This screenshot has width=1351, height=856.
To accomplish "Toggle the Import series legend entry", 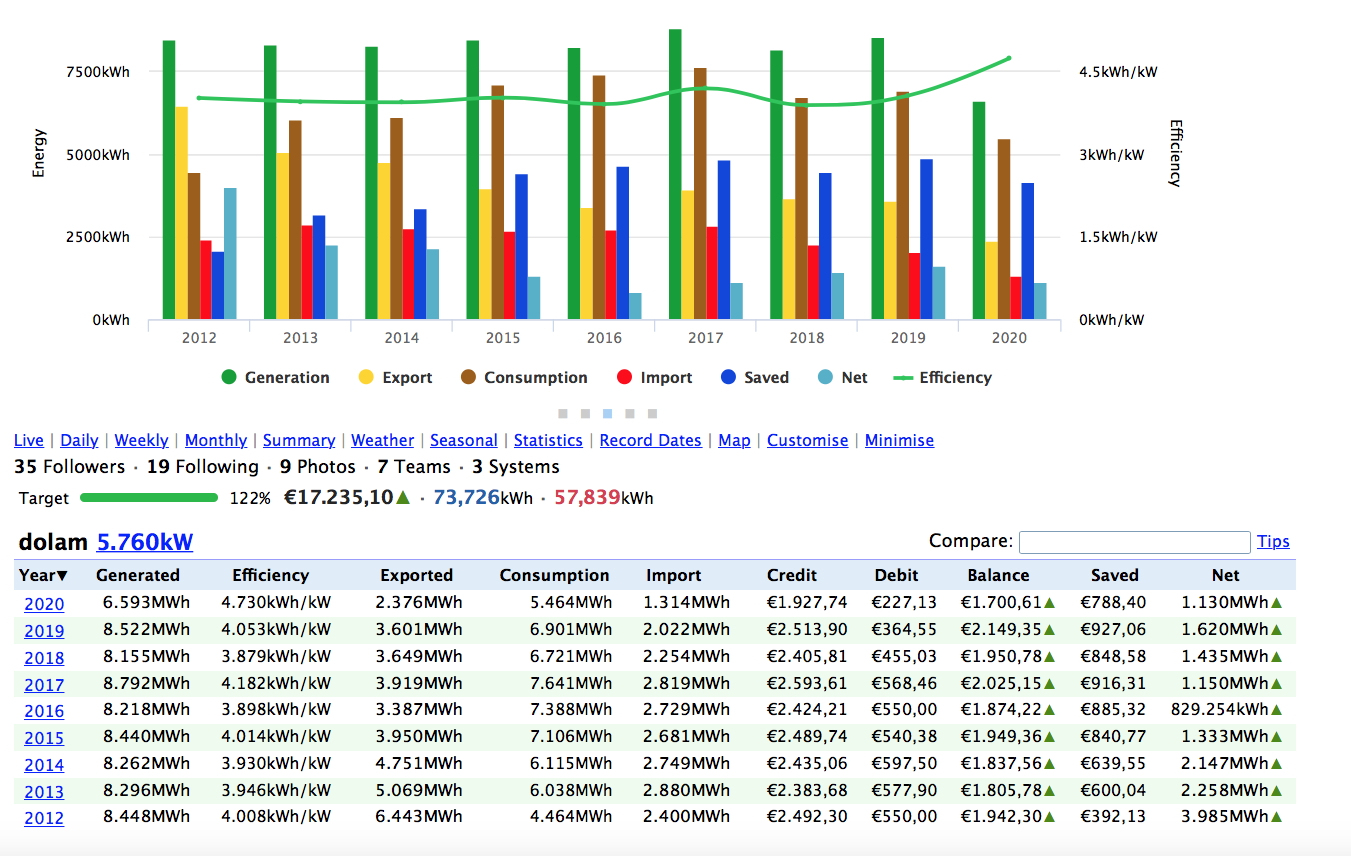I will [654, 378].
